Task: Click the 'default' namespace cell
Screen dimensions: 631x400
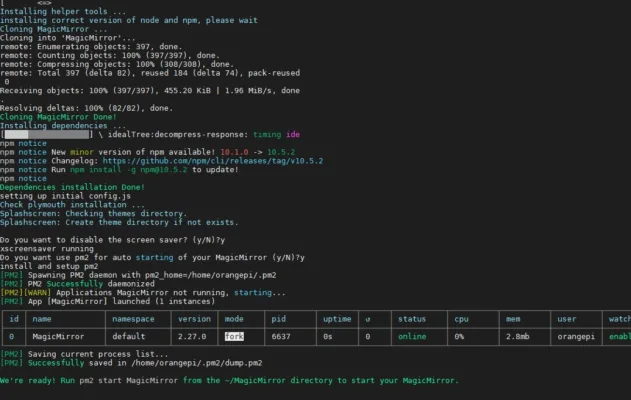Action: 128,336
